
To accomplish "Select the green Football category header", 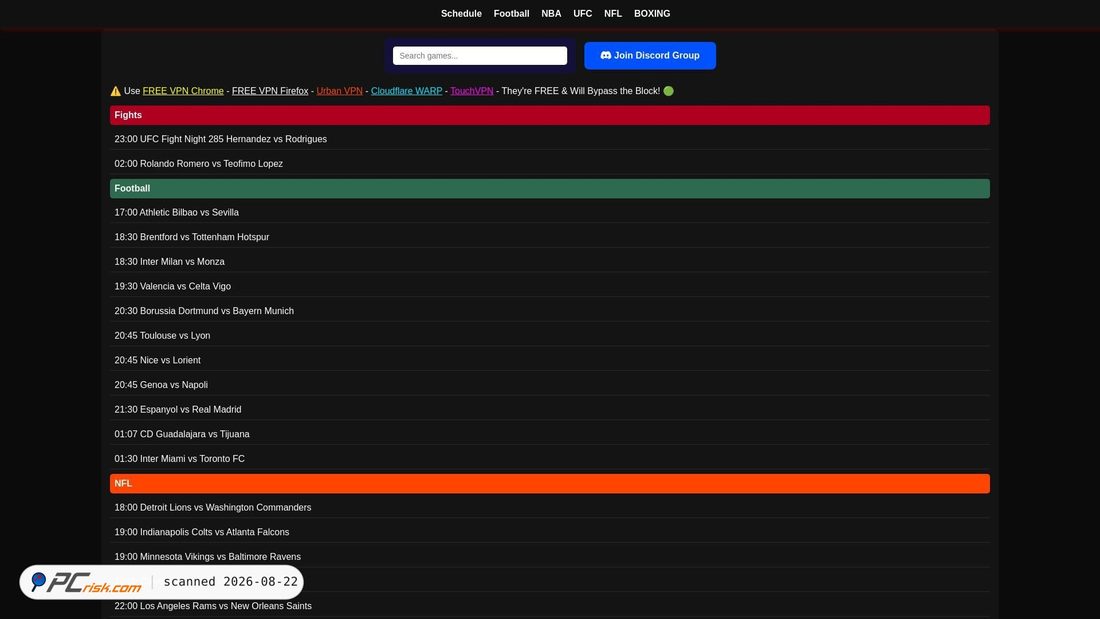I will [549, 188].
